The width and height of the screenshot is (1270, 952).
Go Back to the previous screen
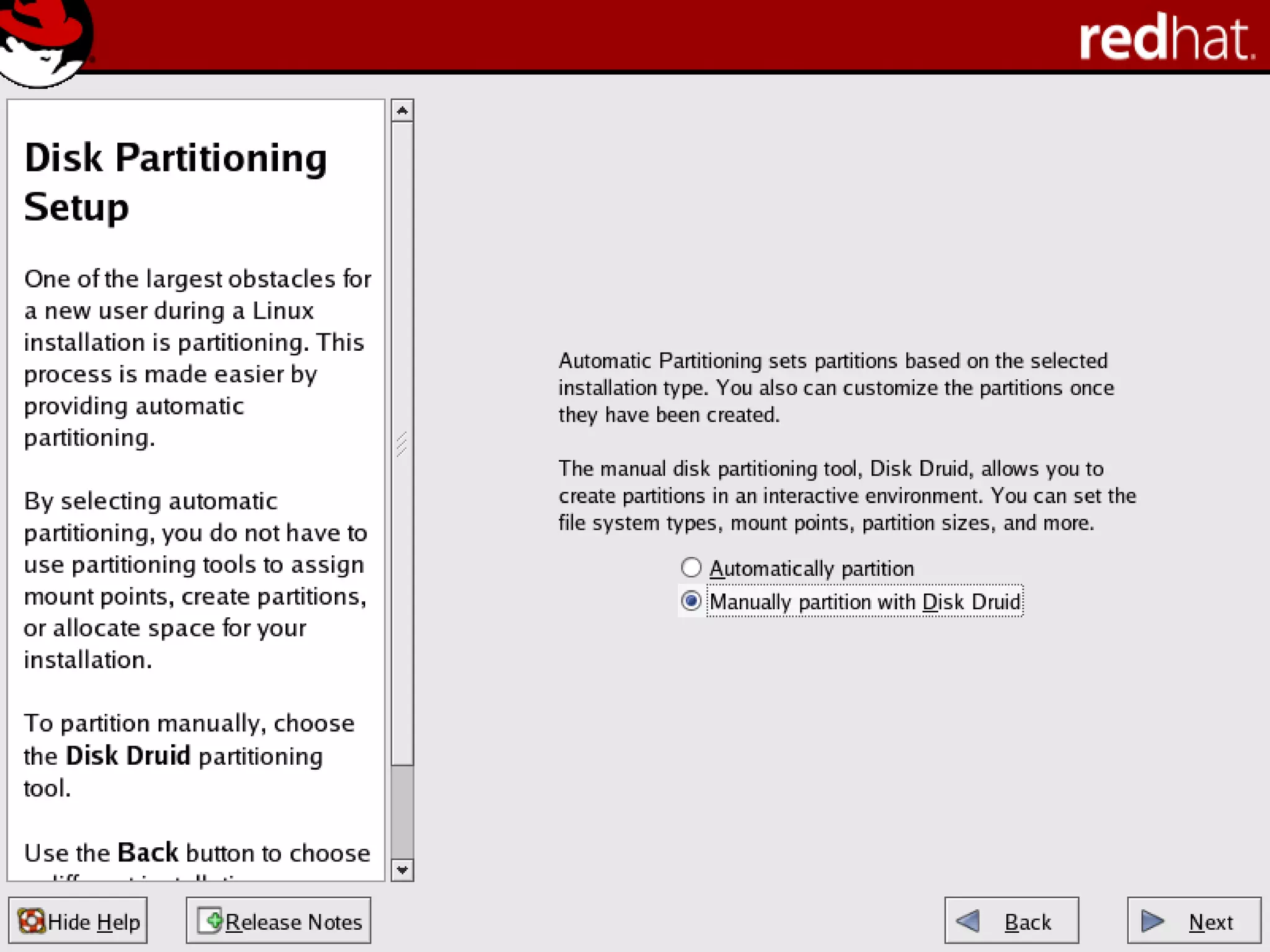pos(1011,921)
